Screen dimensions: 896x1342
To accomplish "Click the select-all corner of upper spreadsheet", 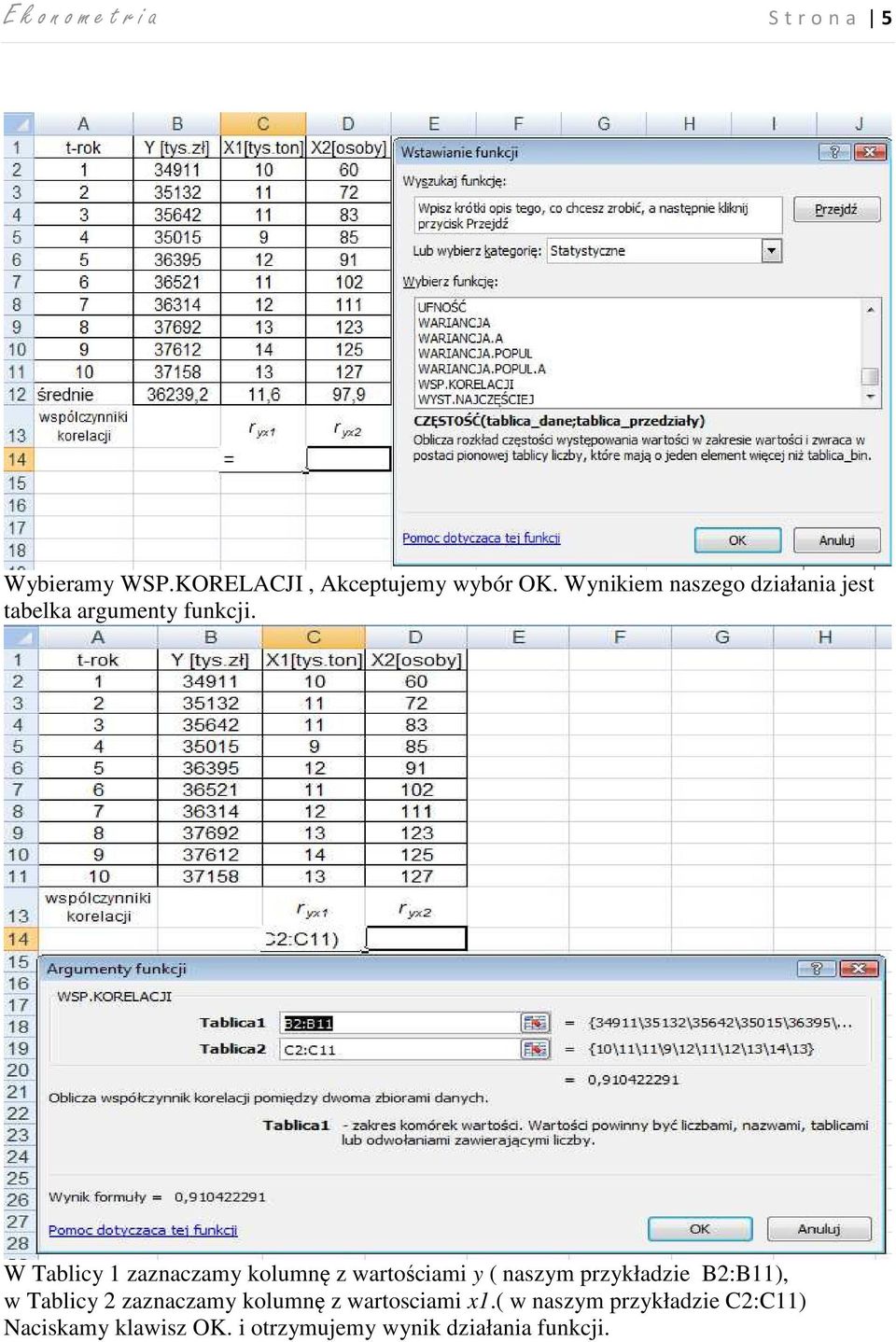I will [x=19, y=124].
